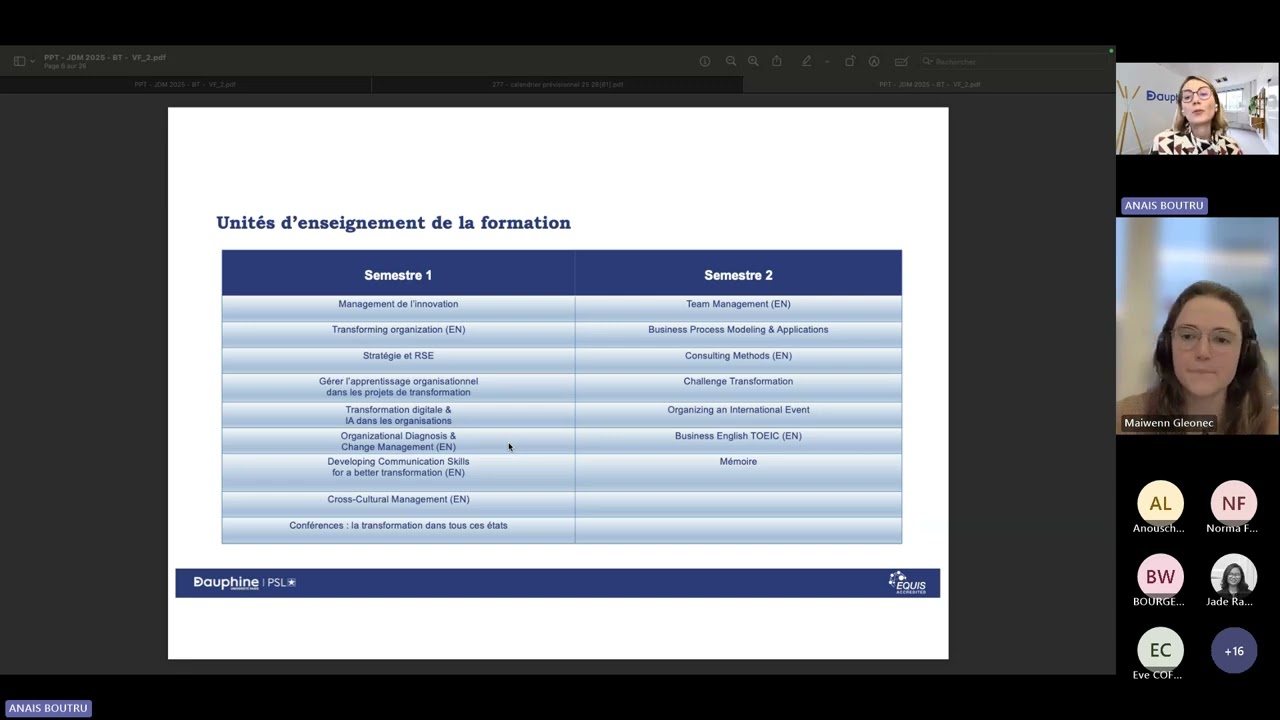Click the rotate page icon
The width and height of the screenshot is (1280, 720).
[850, 61]
